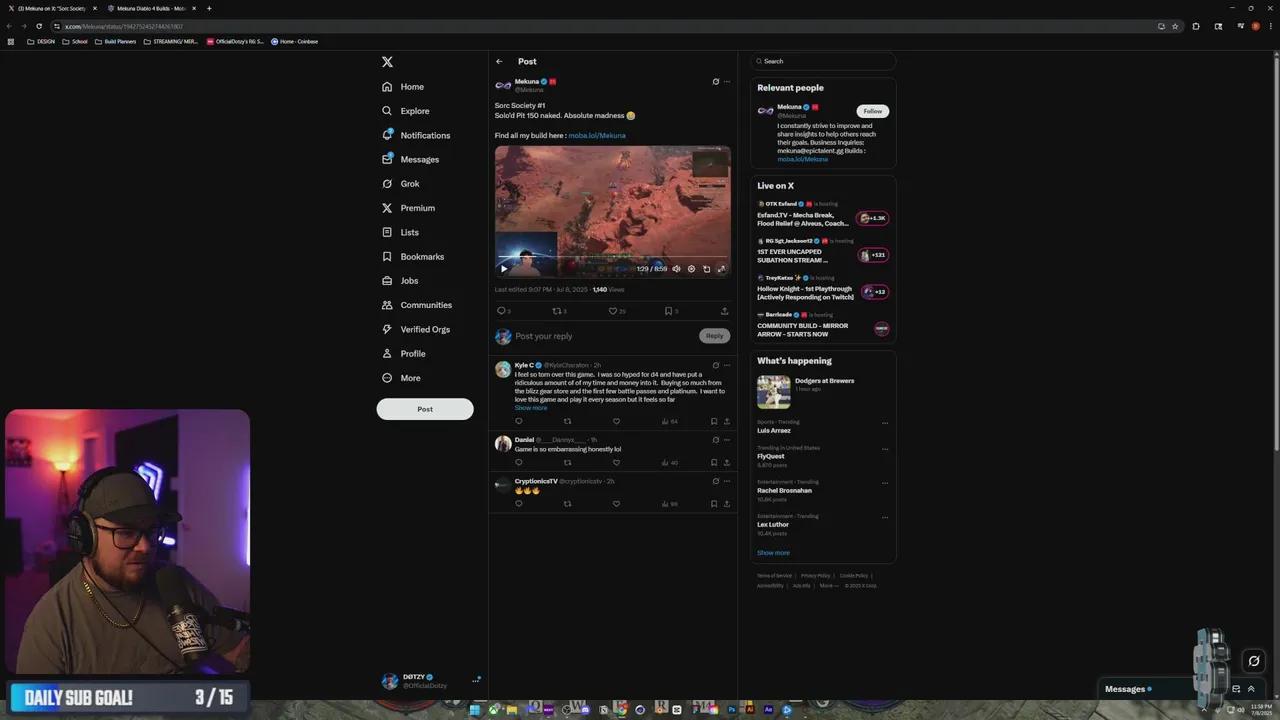This screenshot has height=720, width=1280.
Task: Click Show more under What's happening
Action: [773, 553]
